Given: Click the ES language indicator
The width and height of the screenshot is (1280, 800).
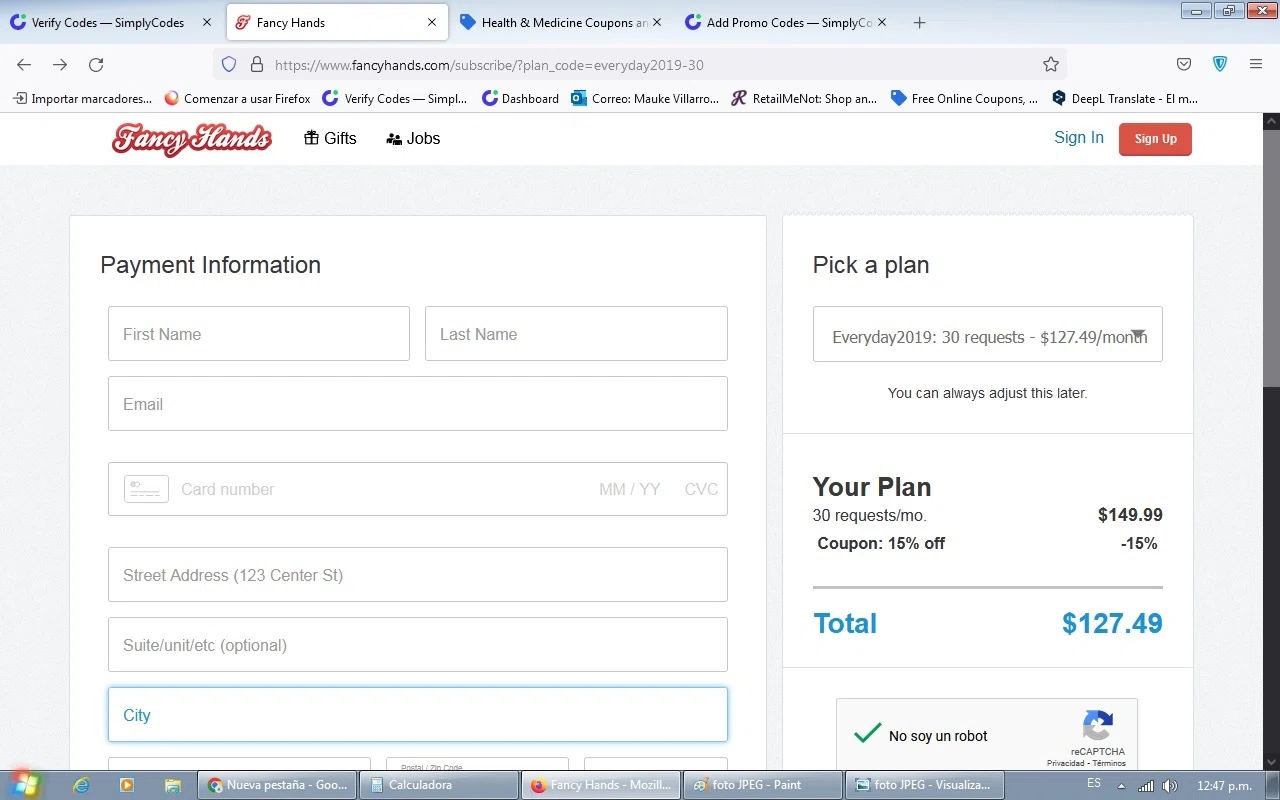Looking at the screenshot, I should pos(1094,784).
